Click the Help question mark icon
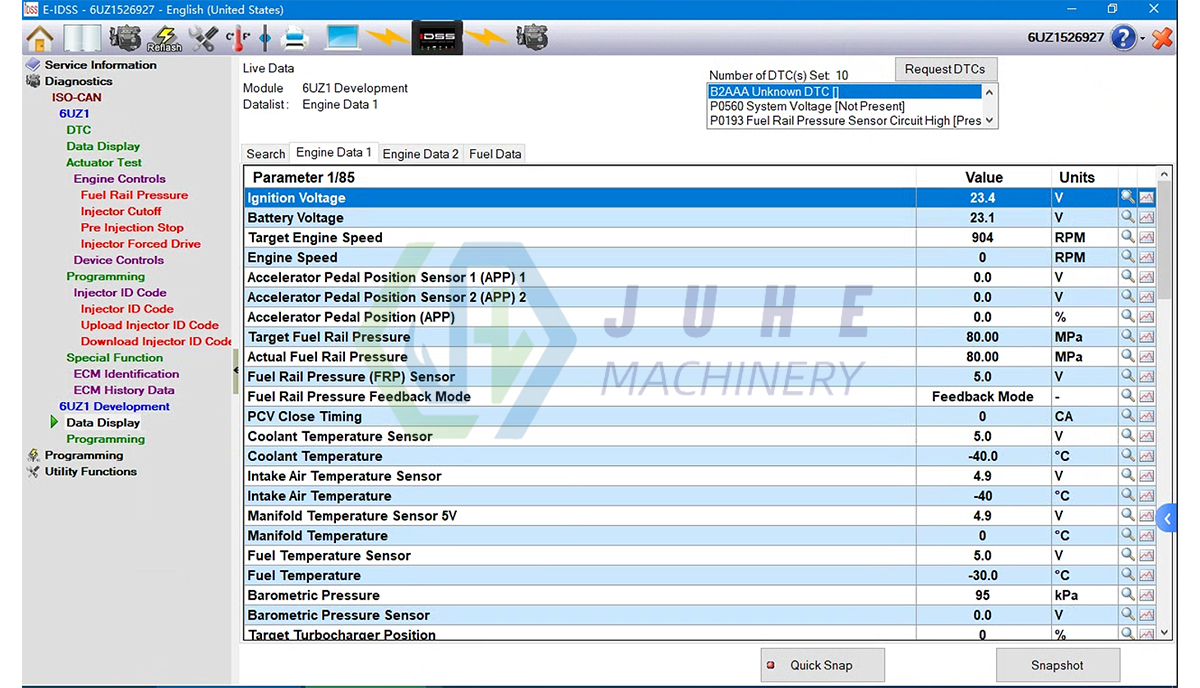Screen dimensions: 1200x688 1121,37
